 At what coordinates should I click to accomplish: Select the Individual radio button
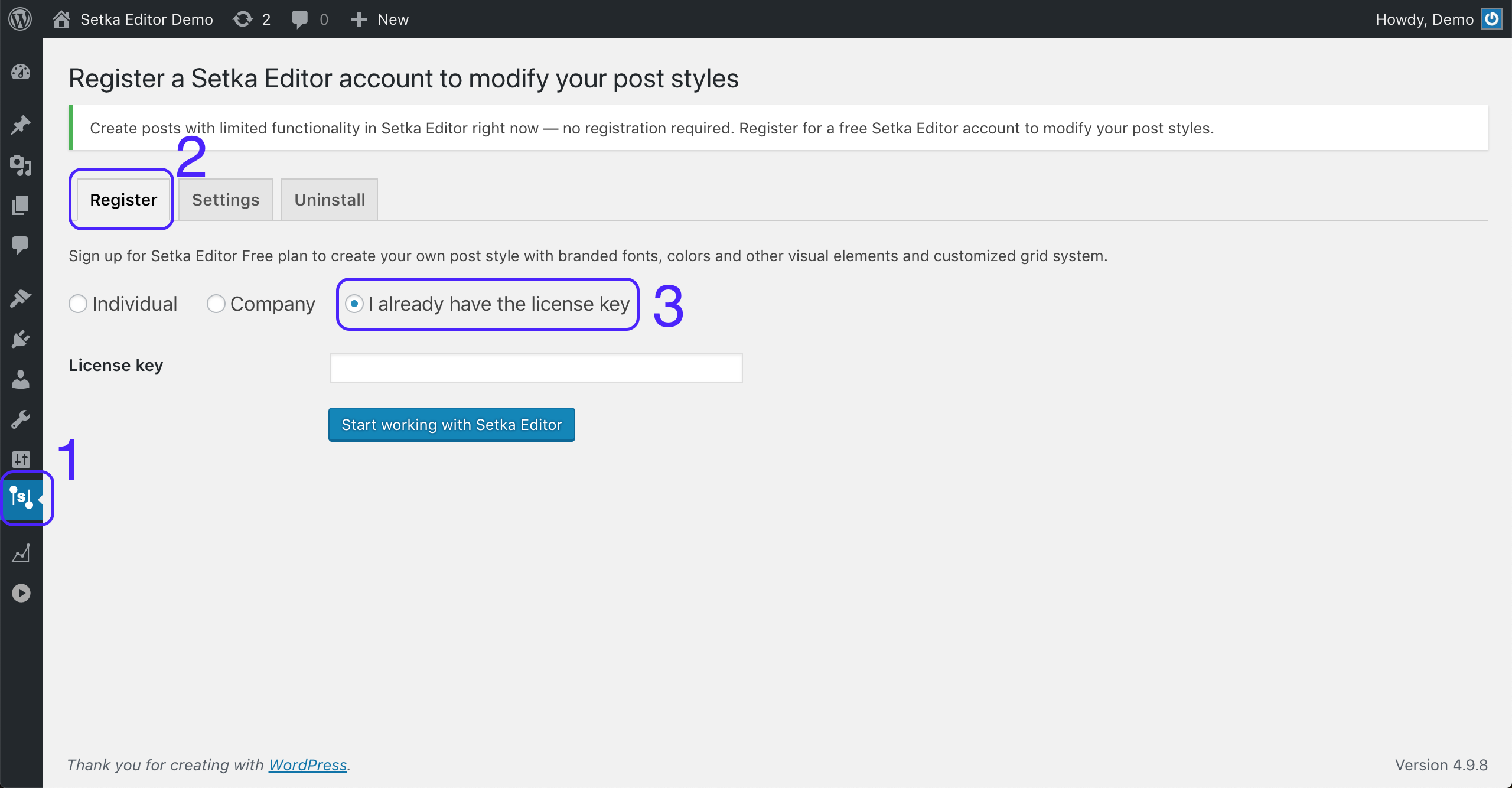coord(78,304)
